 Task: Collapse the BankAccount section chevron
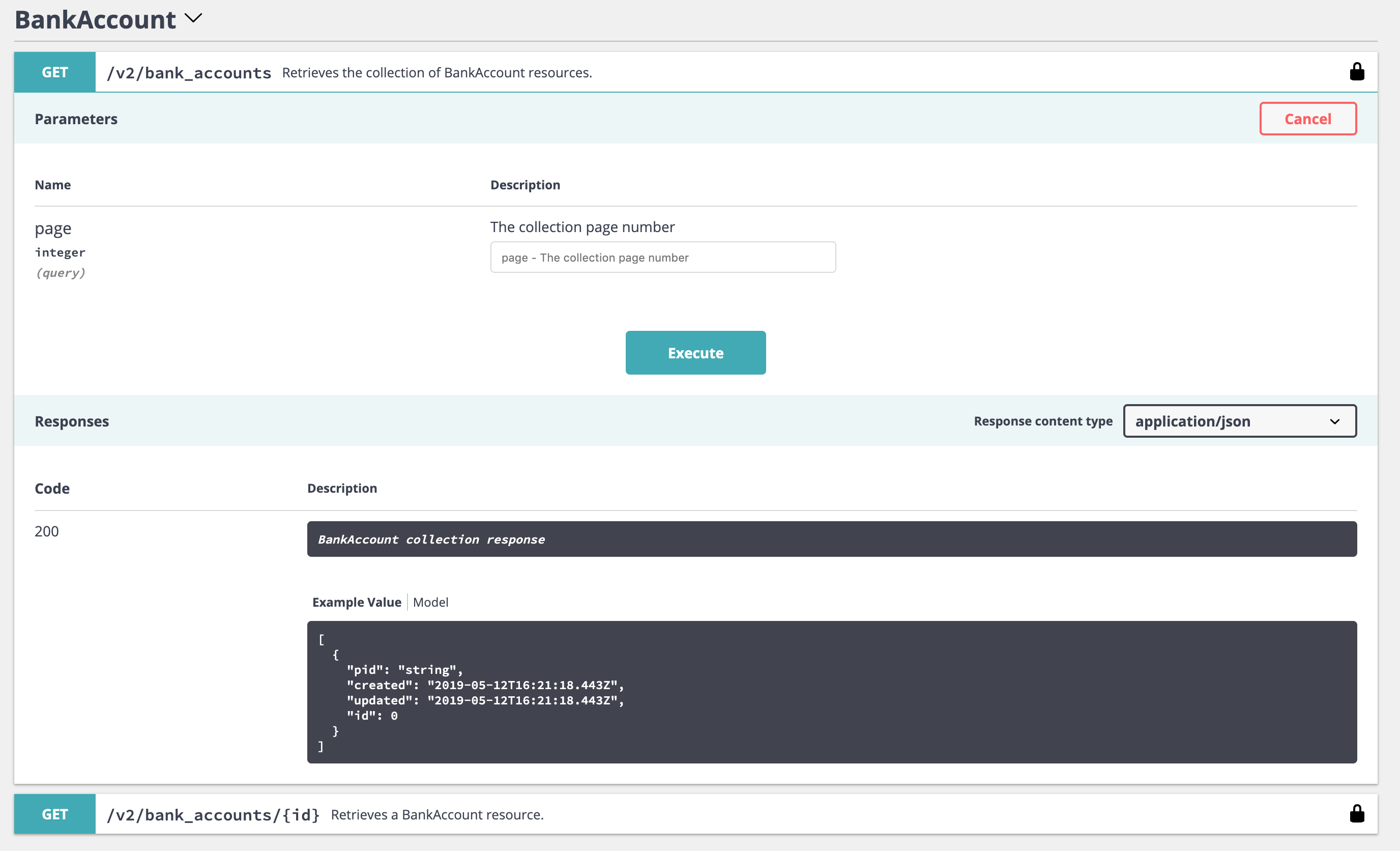point(193,19)
